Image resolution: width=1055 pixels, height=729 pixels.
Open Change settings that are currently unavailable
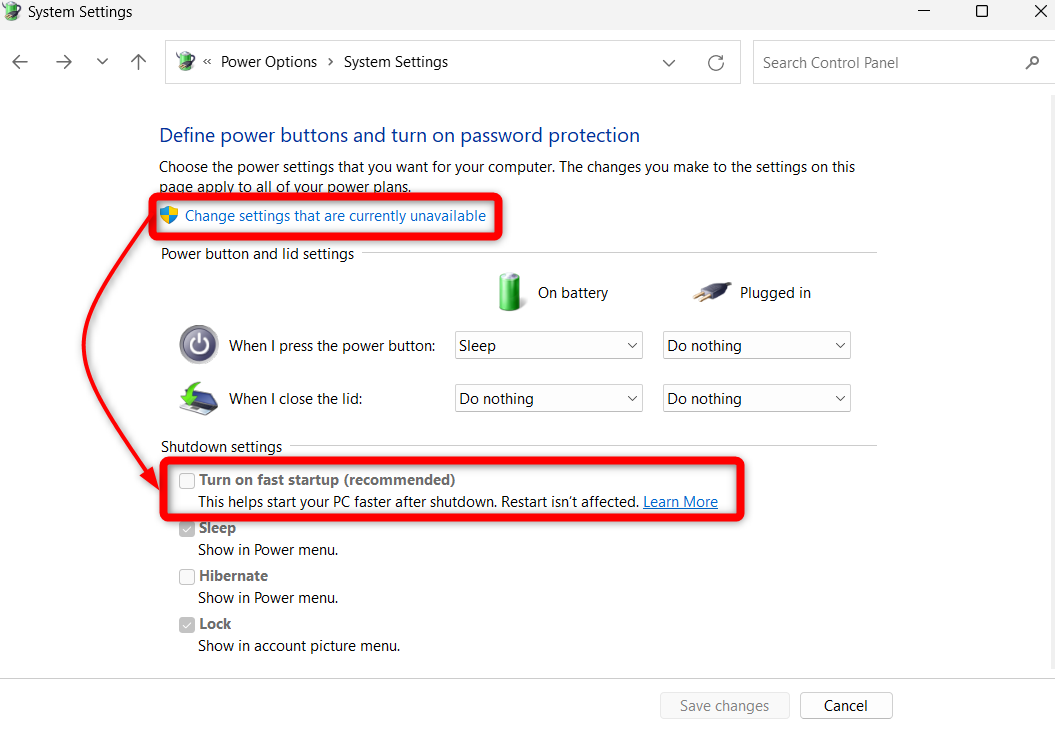pyautogui.click(x=337, y=215)
